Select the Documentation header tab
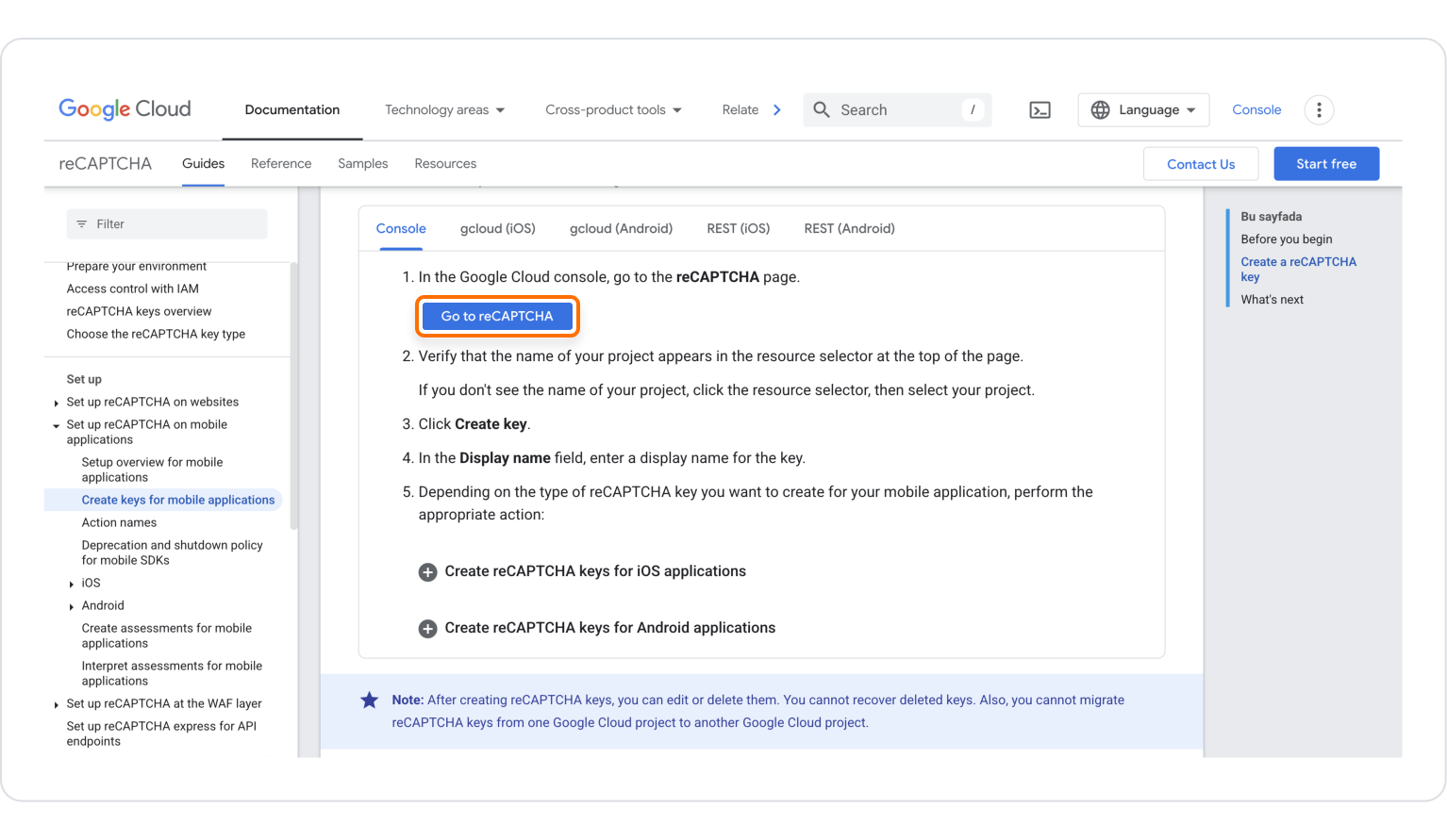This screenshot has height=840, width=1447. (x=292, y=110)
